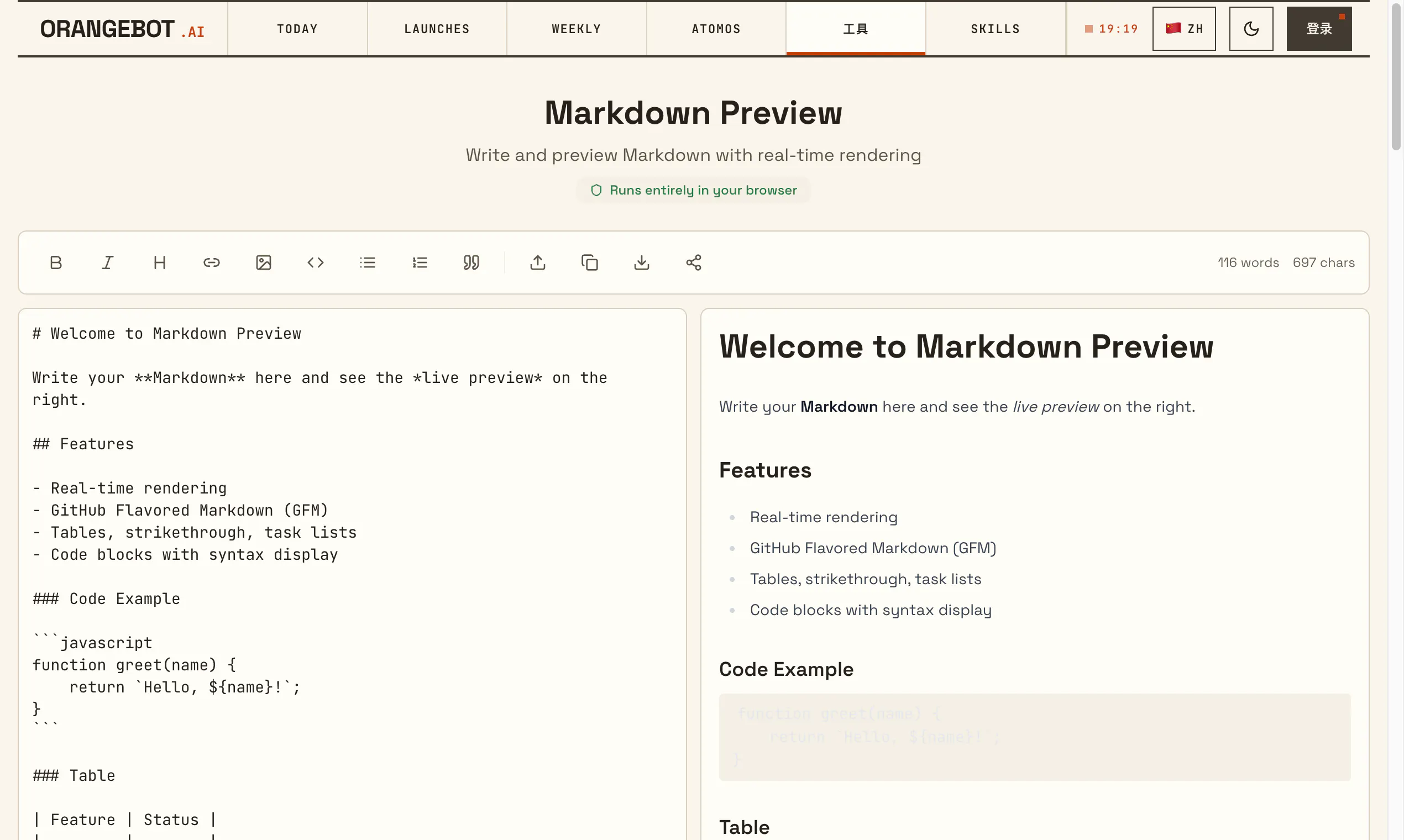Insert a link using the chain icon
This screenshot has height=840, width=1404.
pyautogui.click(x=211, y=262)
